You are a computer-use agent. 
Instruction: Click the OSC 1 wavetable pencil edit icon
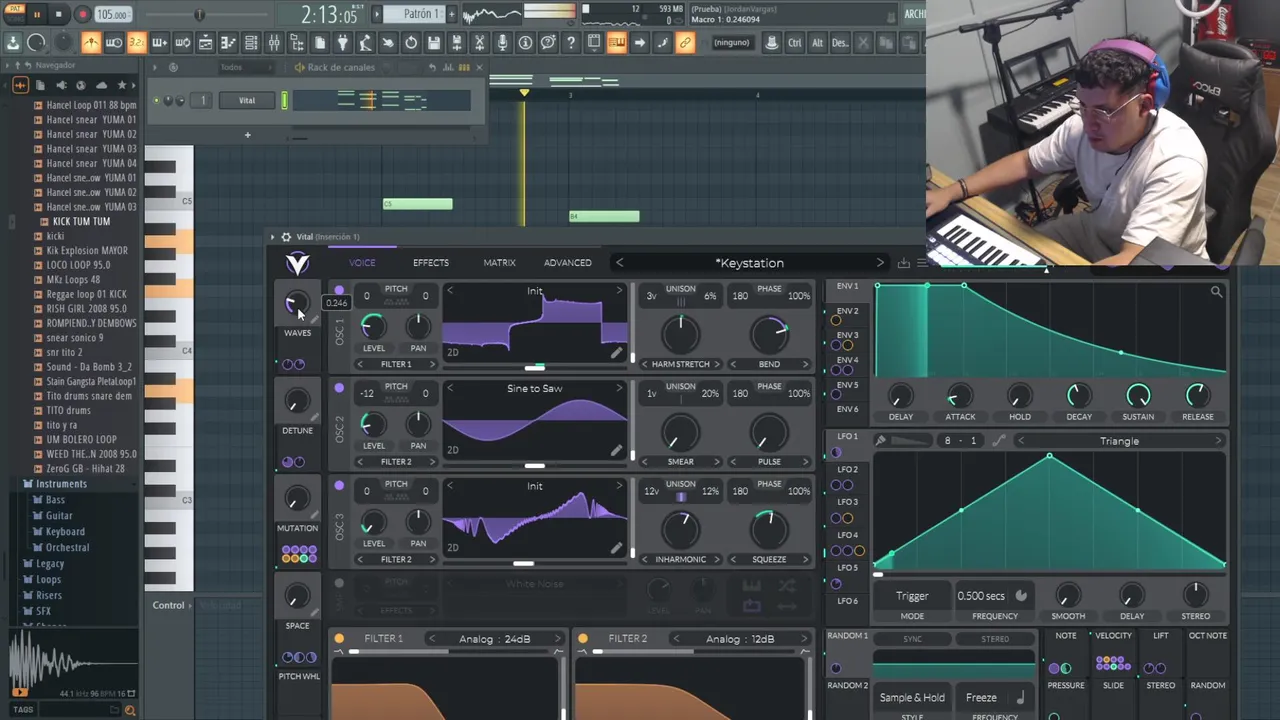click(x=616, y=353)
